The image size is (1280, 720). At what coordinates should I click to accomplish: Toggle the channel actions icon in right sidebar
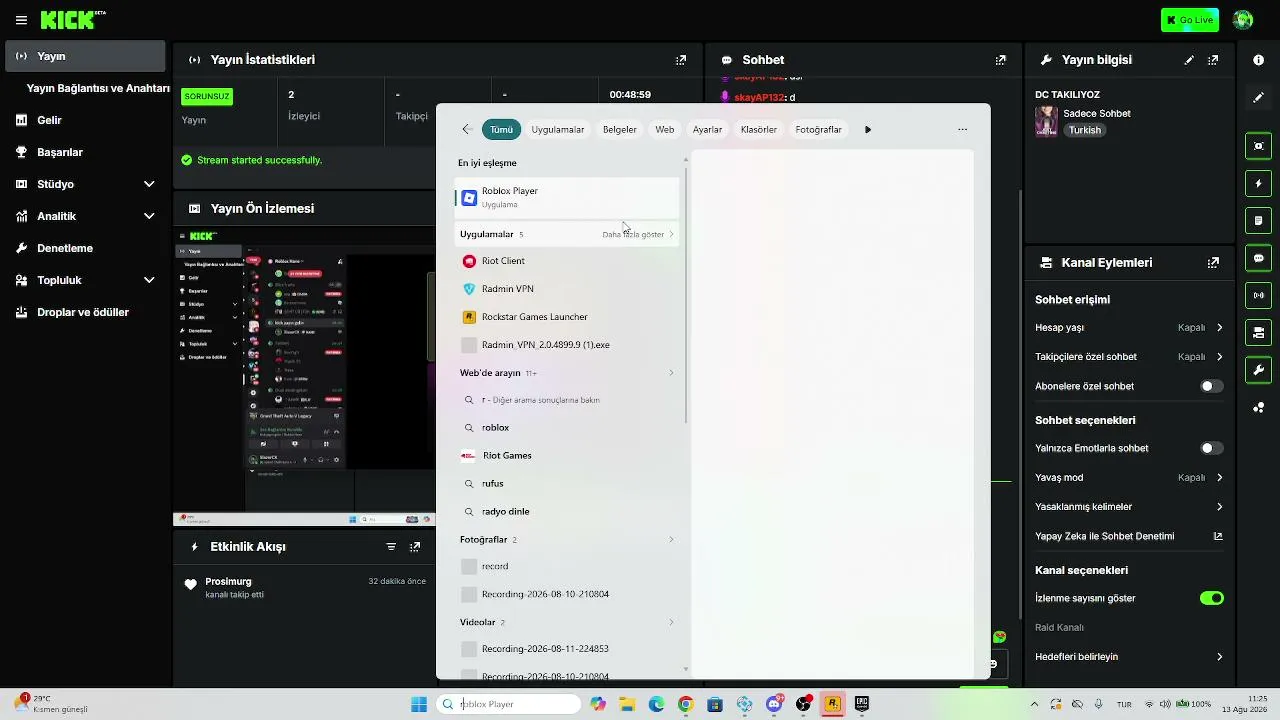click(x=1258, y=332)
